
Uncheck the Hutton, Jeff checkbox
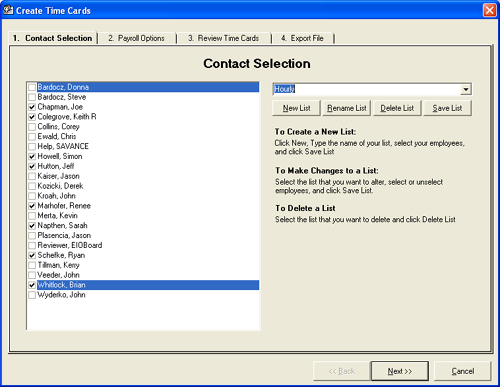32,166
